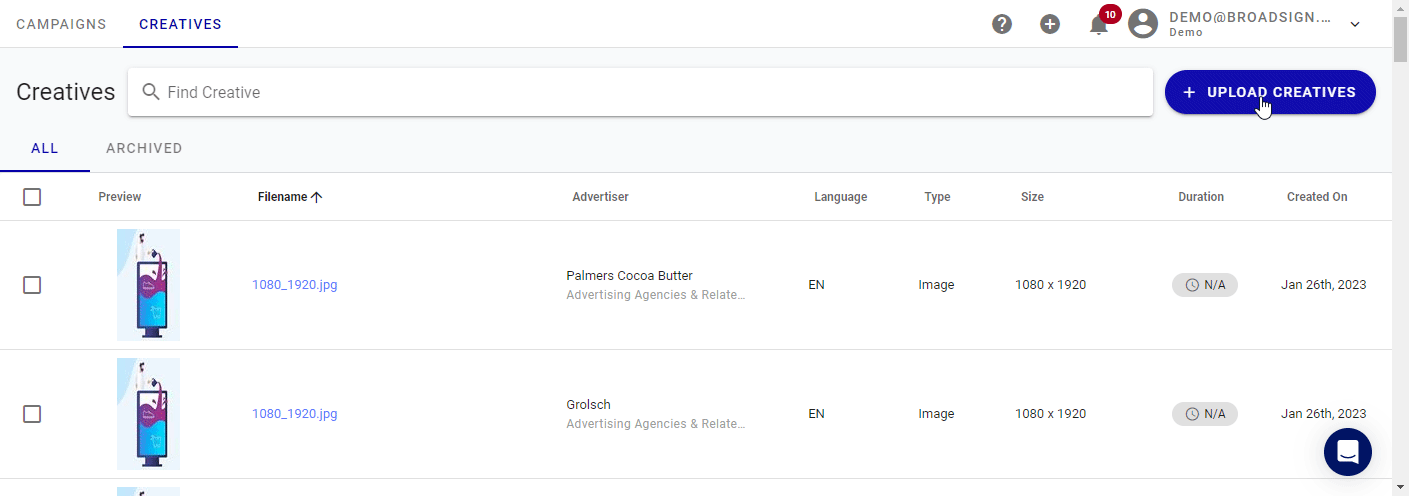Click the Filename sort arrow icon
Screen dimensions: 1409x496
[x=317, y=197]
